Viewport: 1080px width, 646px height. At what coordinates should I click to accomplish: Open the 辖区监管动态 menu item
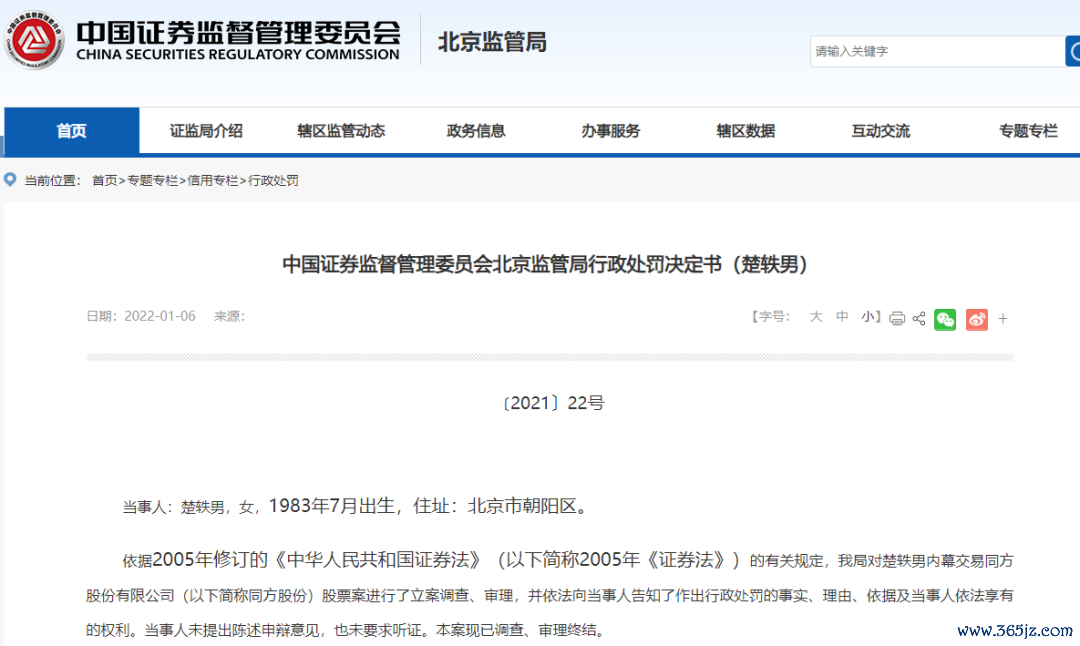pos(341,131)
